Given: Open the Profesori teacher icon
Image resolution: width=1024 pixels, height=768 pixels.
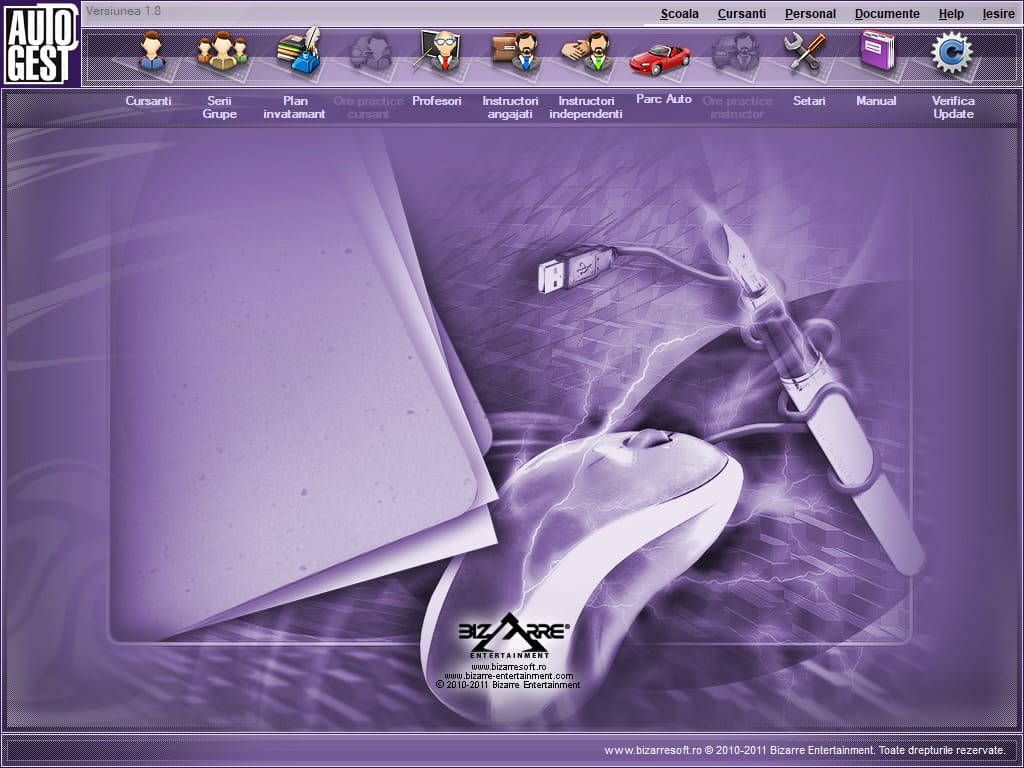Looking at the screenshot, I should pyautogui.click(x=438, y=51).
